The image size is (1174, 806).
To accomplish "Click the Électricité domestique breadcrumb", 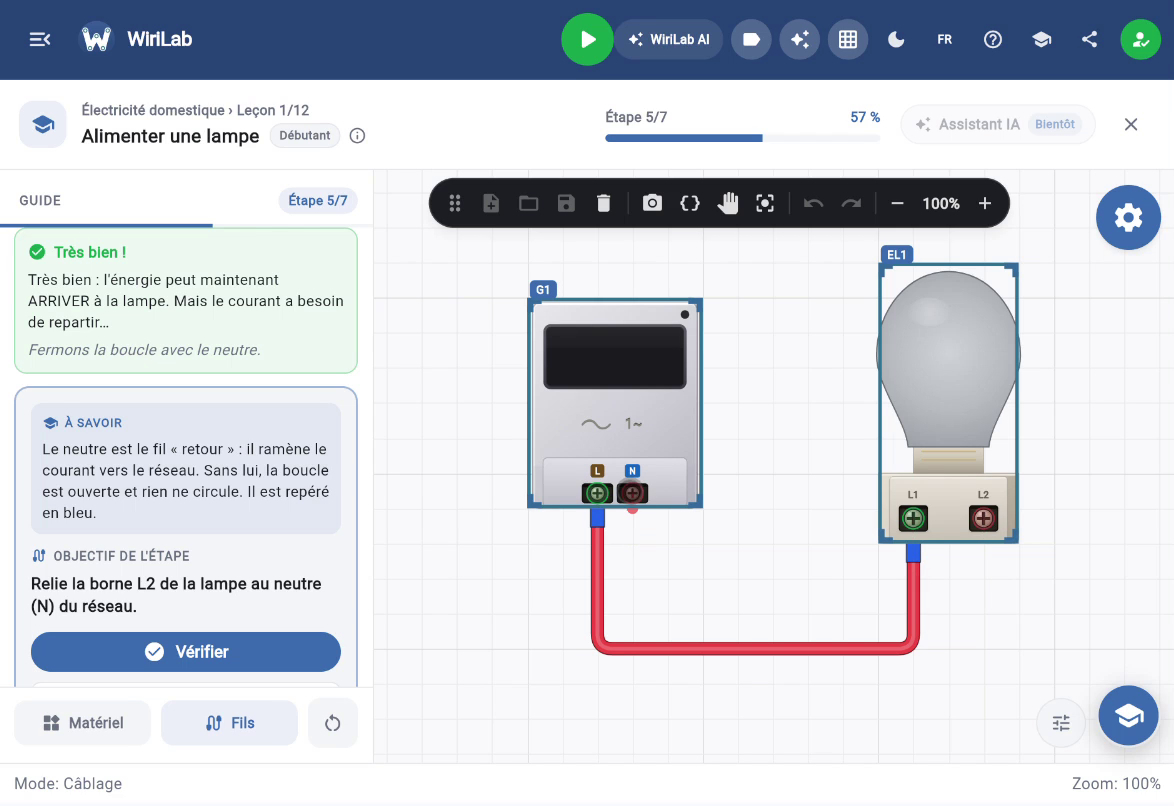I will pyautogui.click(x=153, y=110).
